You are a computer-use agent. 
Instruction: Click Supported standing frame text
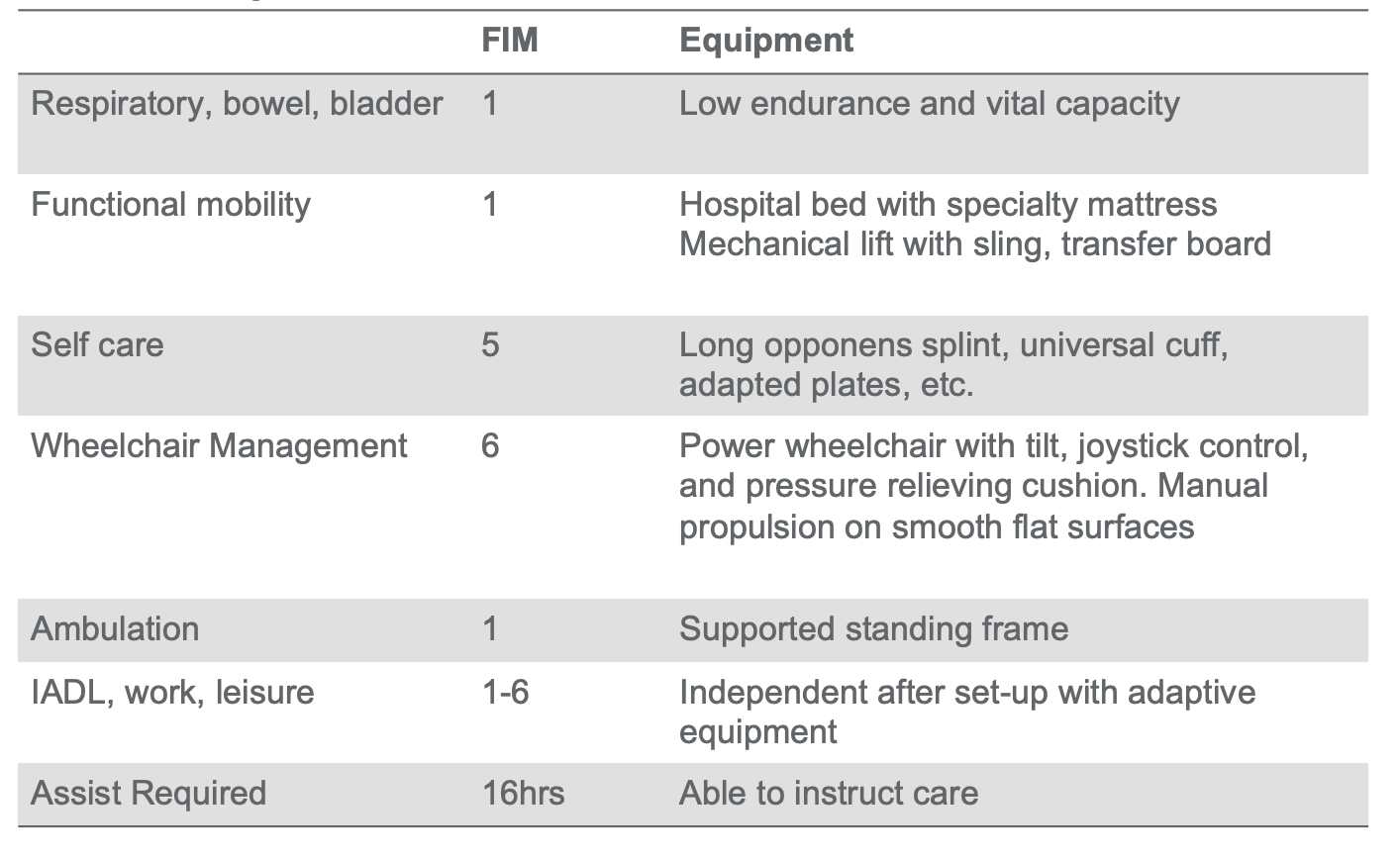[x=874, y=629]
